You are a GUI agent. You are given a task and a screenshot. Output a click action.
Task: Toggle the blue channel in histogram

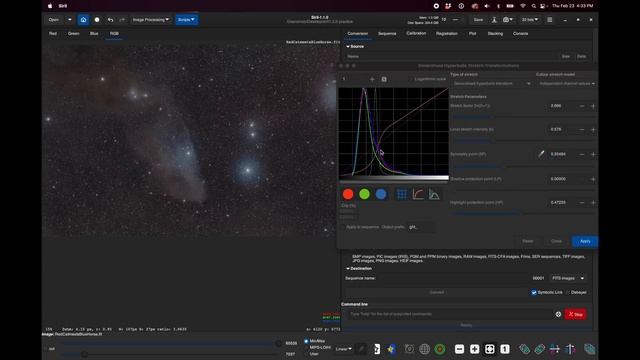381,194
